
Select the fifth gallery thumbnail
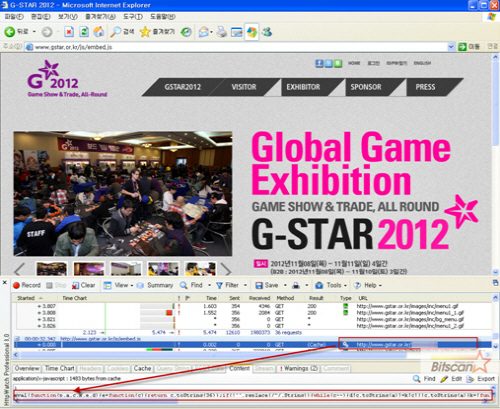[201, 269]
